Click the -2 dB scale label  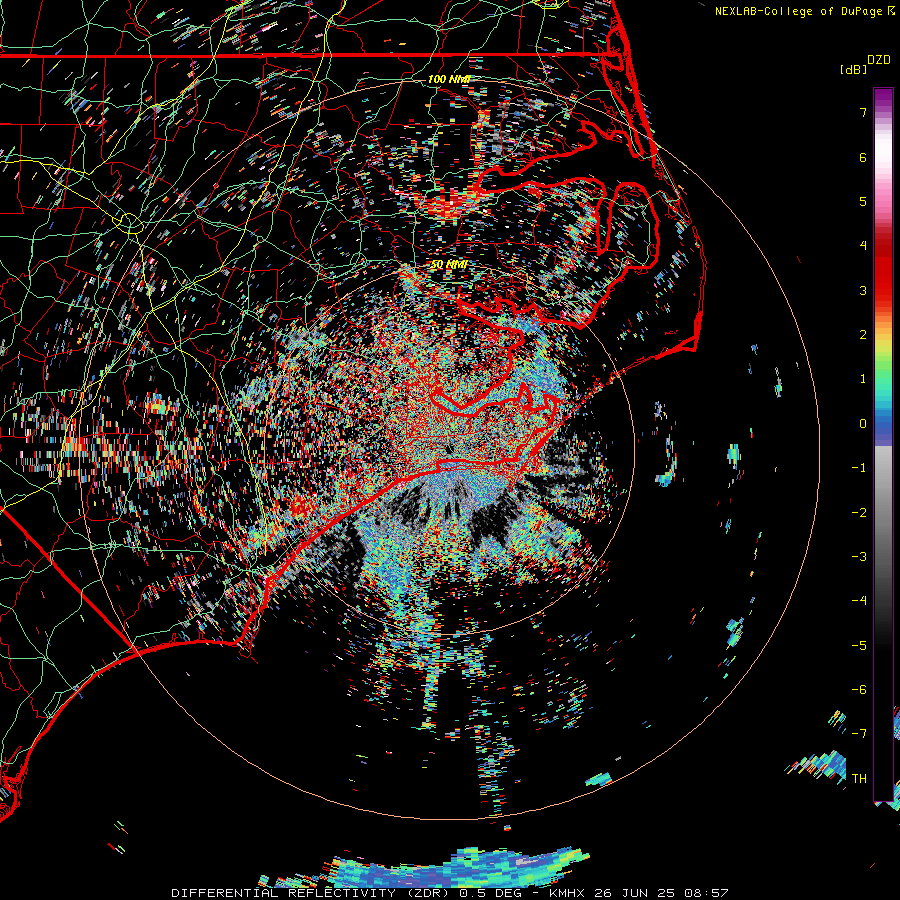859,512
